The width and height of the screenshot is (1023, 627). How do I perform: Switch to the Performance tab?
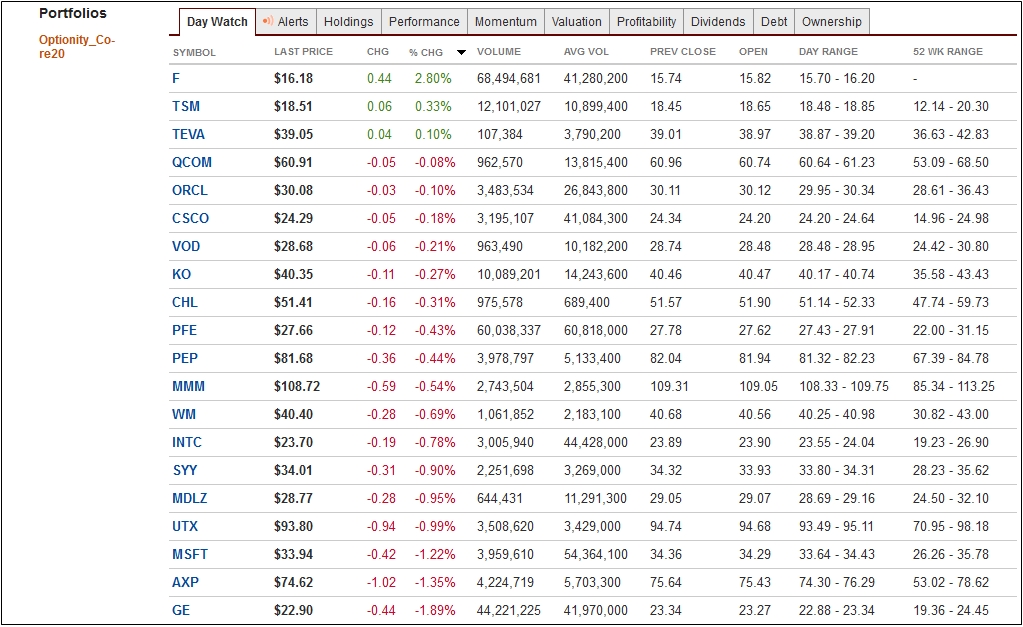[424, 22]
